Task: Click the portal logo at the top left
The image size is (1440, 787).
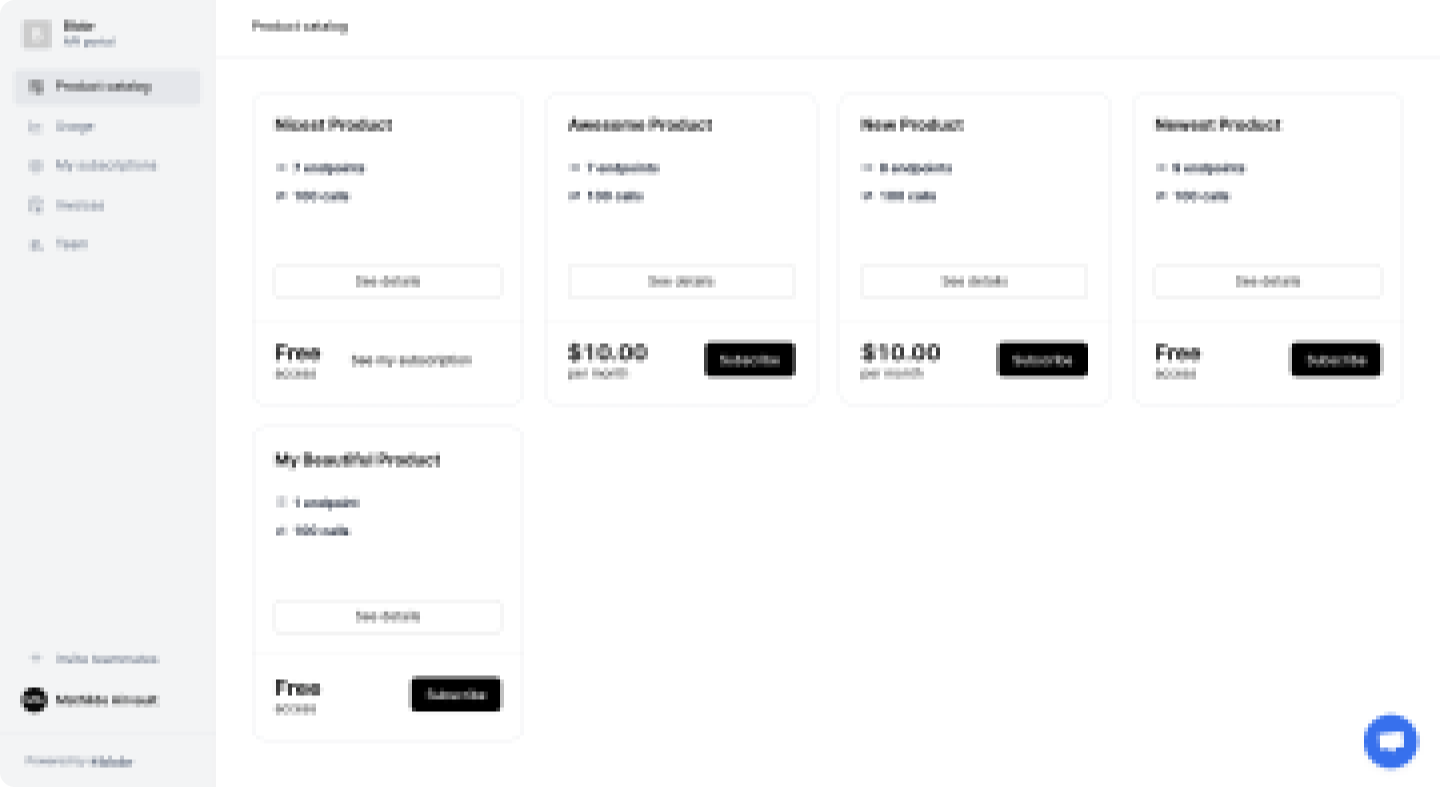Action: pyautogui.click(x=36, y=33)
